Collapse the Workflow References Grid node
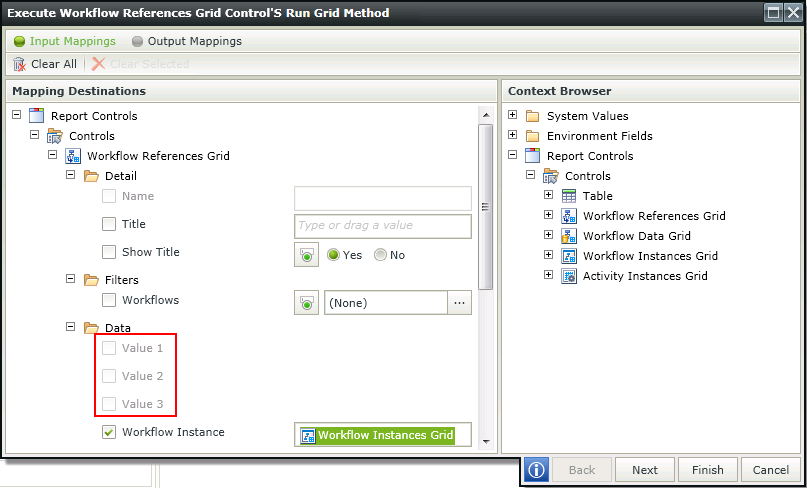This screenshot has width=807, height=488. coord(52,154)
